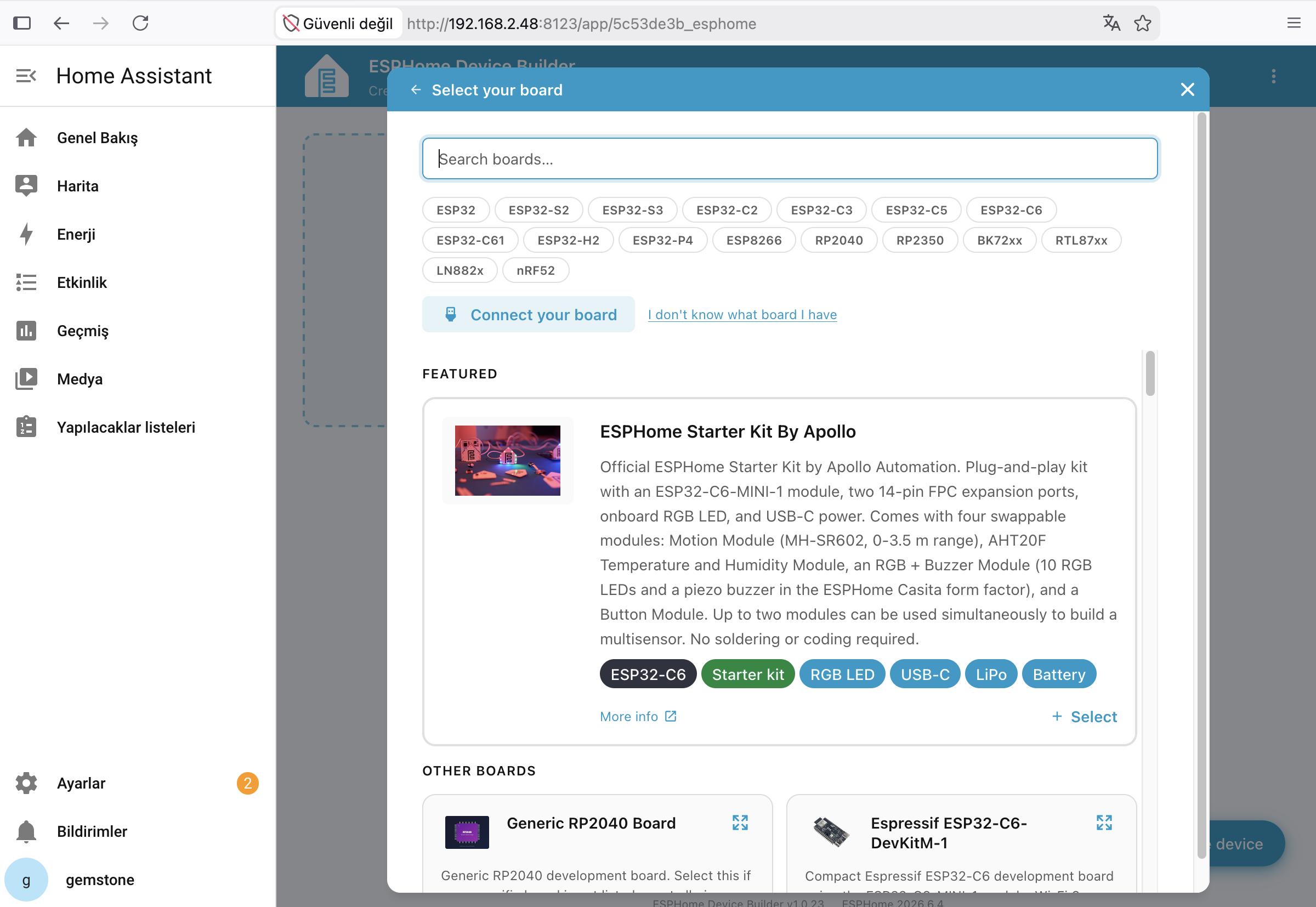Image resolution: width=1316 pixels, height=907 pixels.
Task: Filter boards by ESP32 chip
Action: (x=456, y=209)
